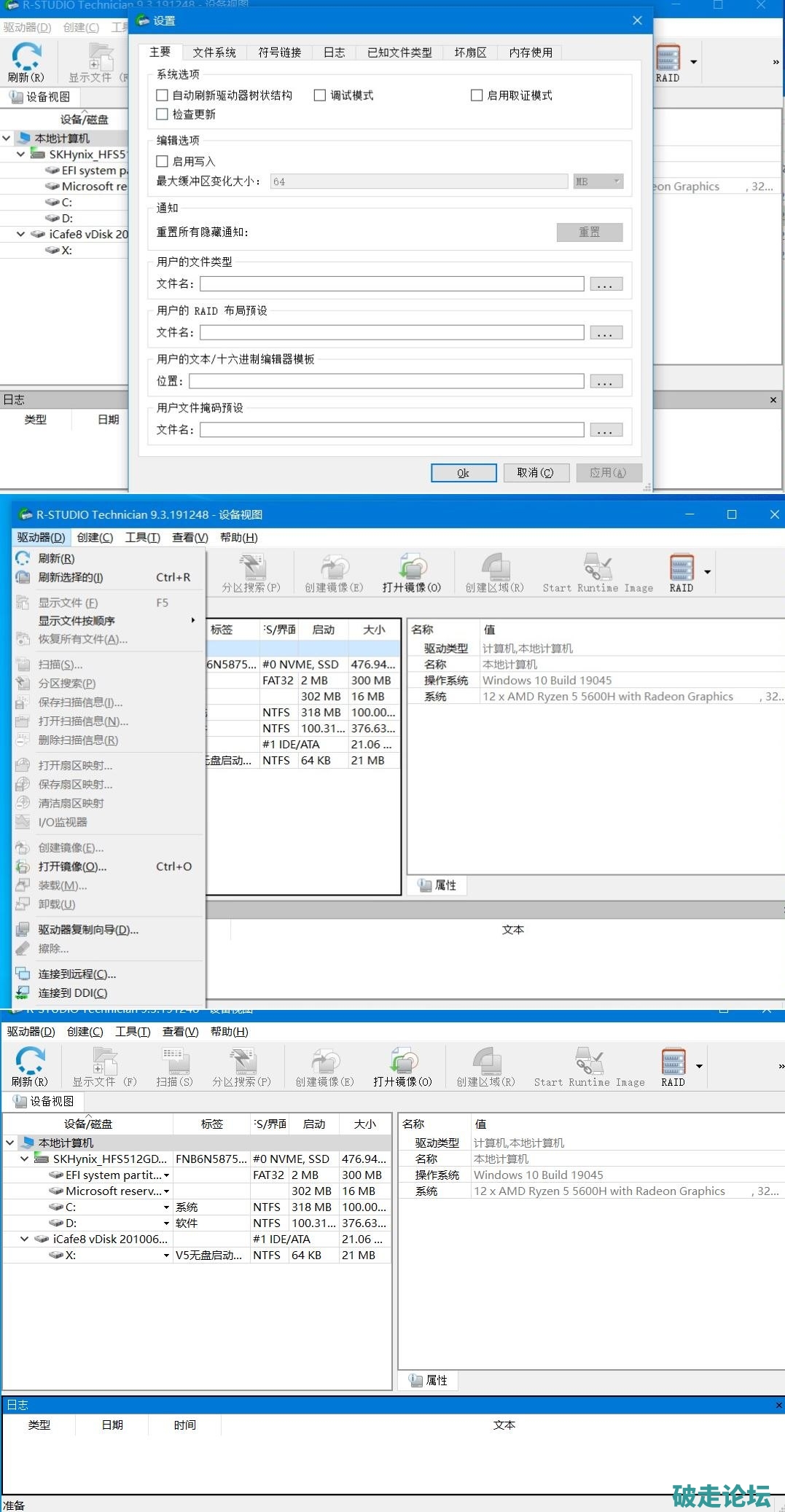Click the 用户文件掩码预设 file name input field
Viewport: 785px width, 1512px height.
391,430
